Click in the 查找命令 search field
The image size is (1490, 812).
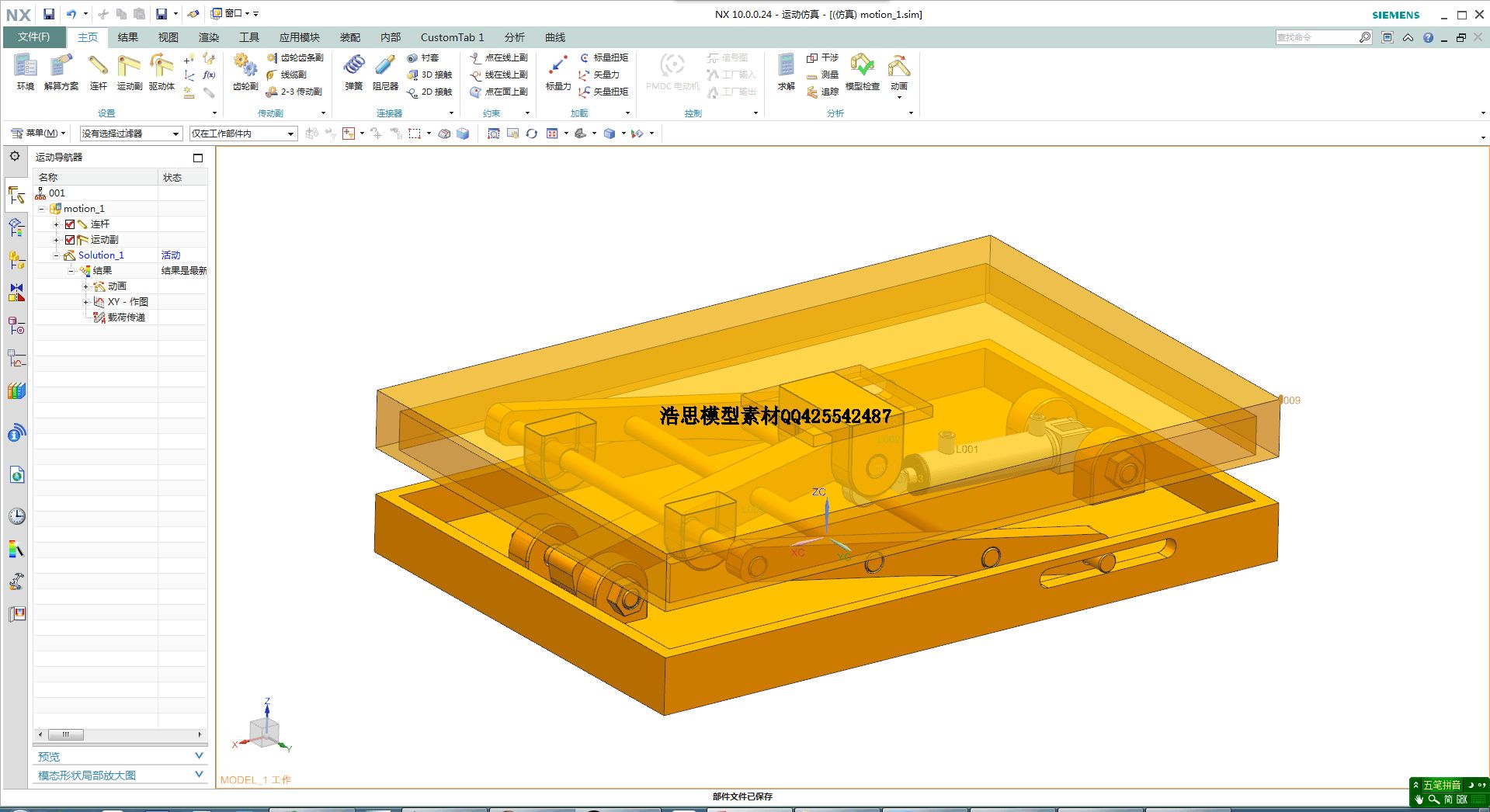click(1317, 37)
